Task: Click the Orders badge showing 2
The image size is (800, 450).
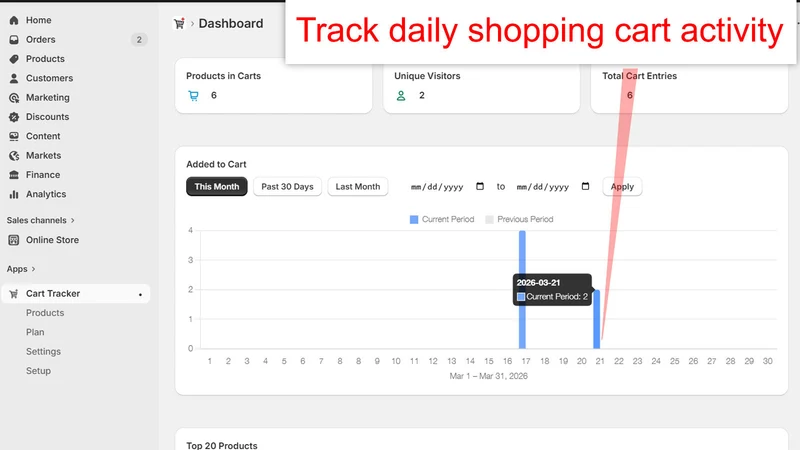Action: [139, 40]
